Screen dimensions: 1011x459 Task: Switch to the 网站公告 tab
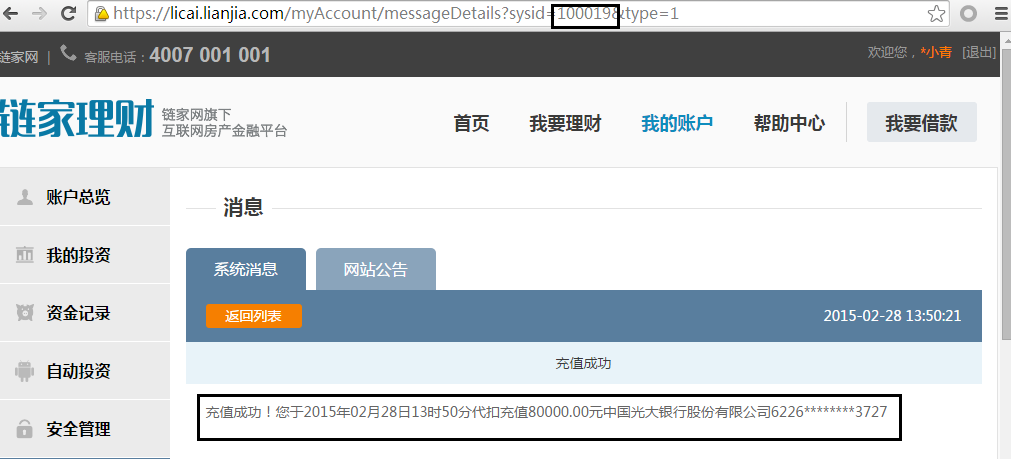coord(376,269)
